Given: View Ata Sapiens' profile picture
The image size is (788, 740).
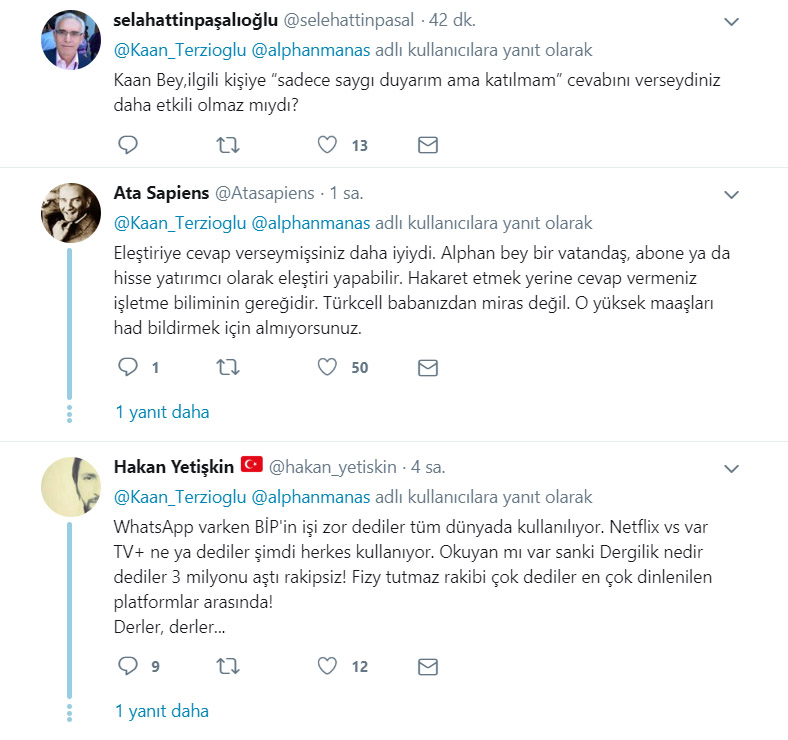Looking at the screenshot, I should pyautogui.click(x=69, y=214).
